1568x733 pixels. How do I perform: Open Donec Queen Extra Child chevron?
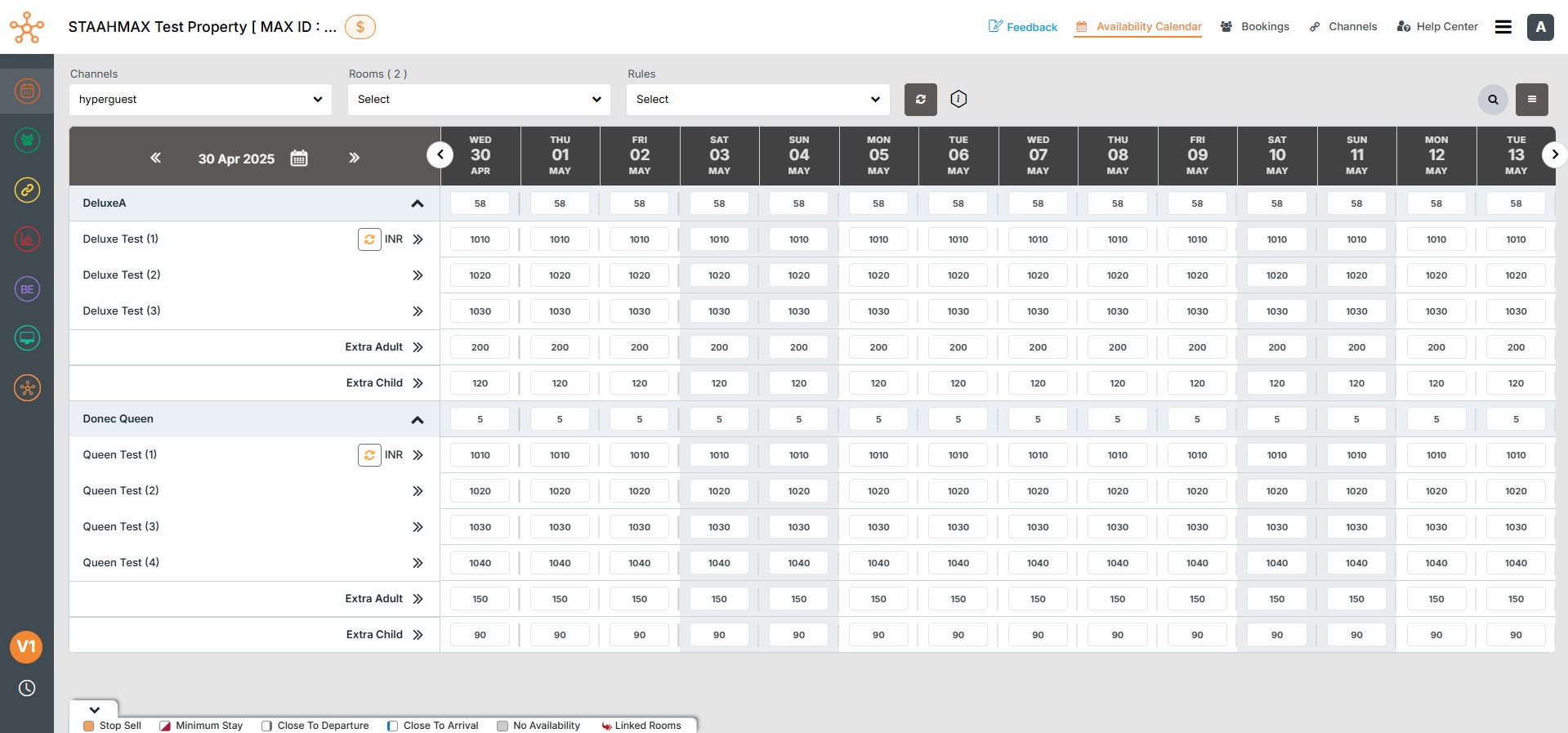click(x=418, y=635)
